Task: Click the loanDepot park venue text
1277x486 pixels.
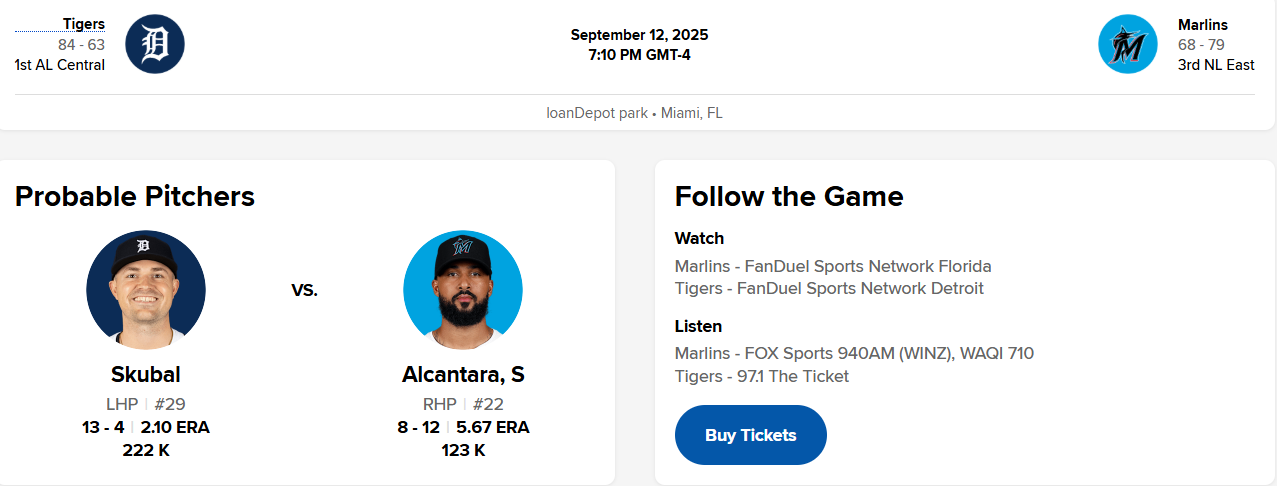Action: click(x=597, y=113)
